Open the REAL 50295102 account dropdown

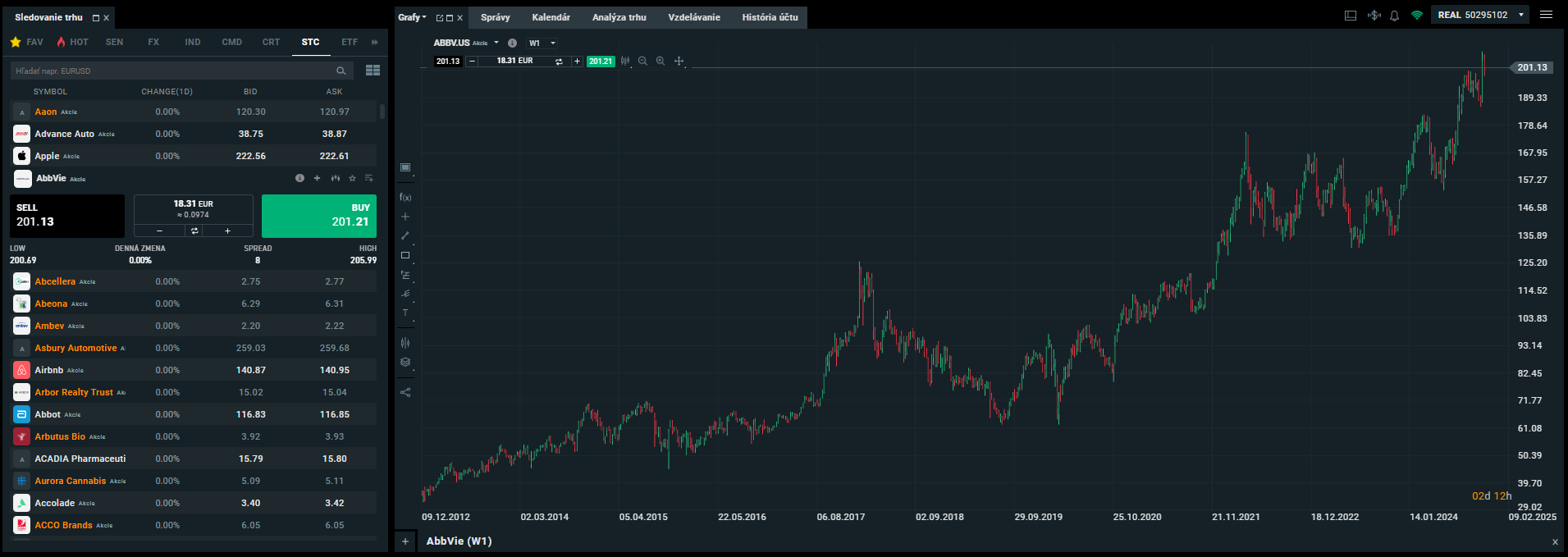(x=1520, y=15)
